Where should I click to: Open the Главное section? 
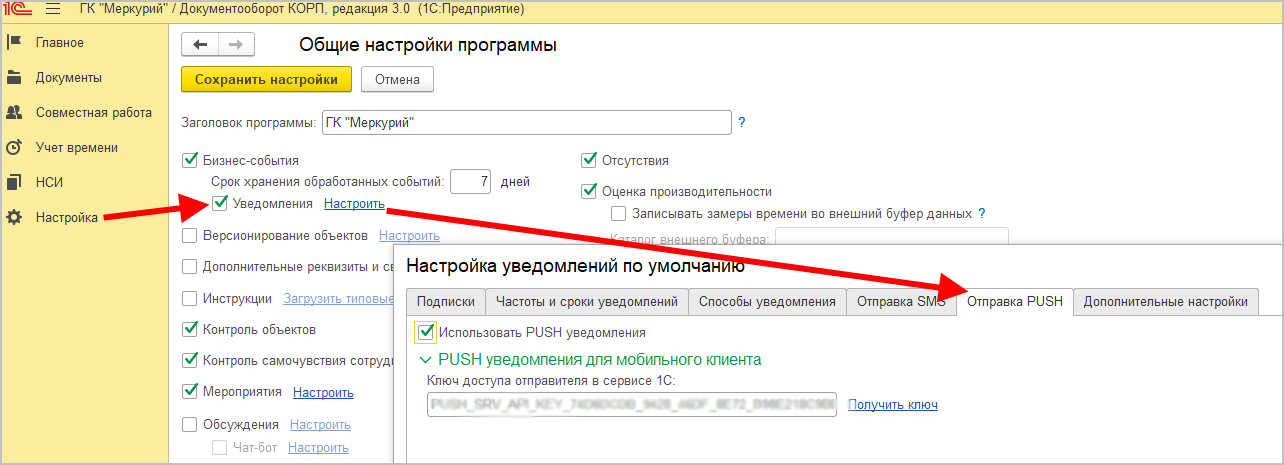[x=60, y=42]
